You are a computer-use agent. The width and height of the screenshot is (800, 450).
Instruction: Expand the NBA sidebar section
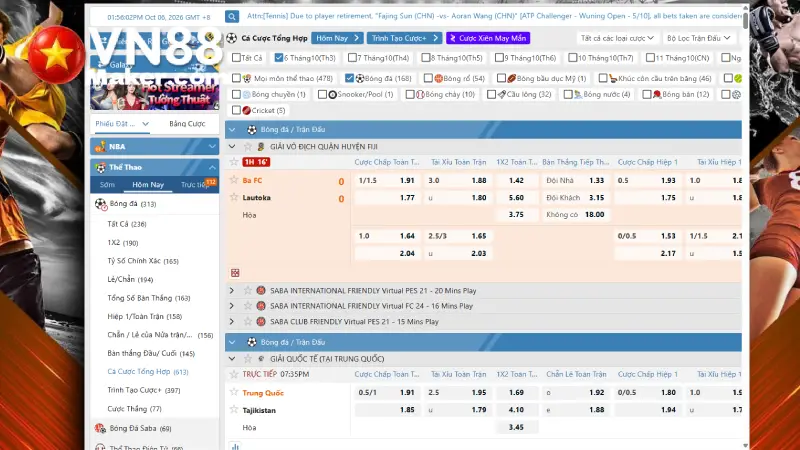[212, 146]
